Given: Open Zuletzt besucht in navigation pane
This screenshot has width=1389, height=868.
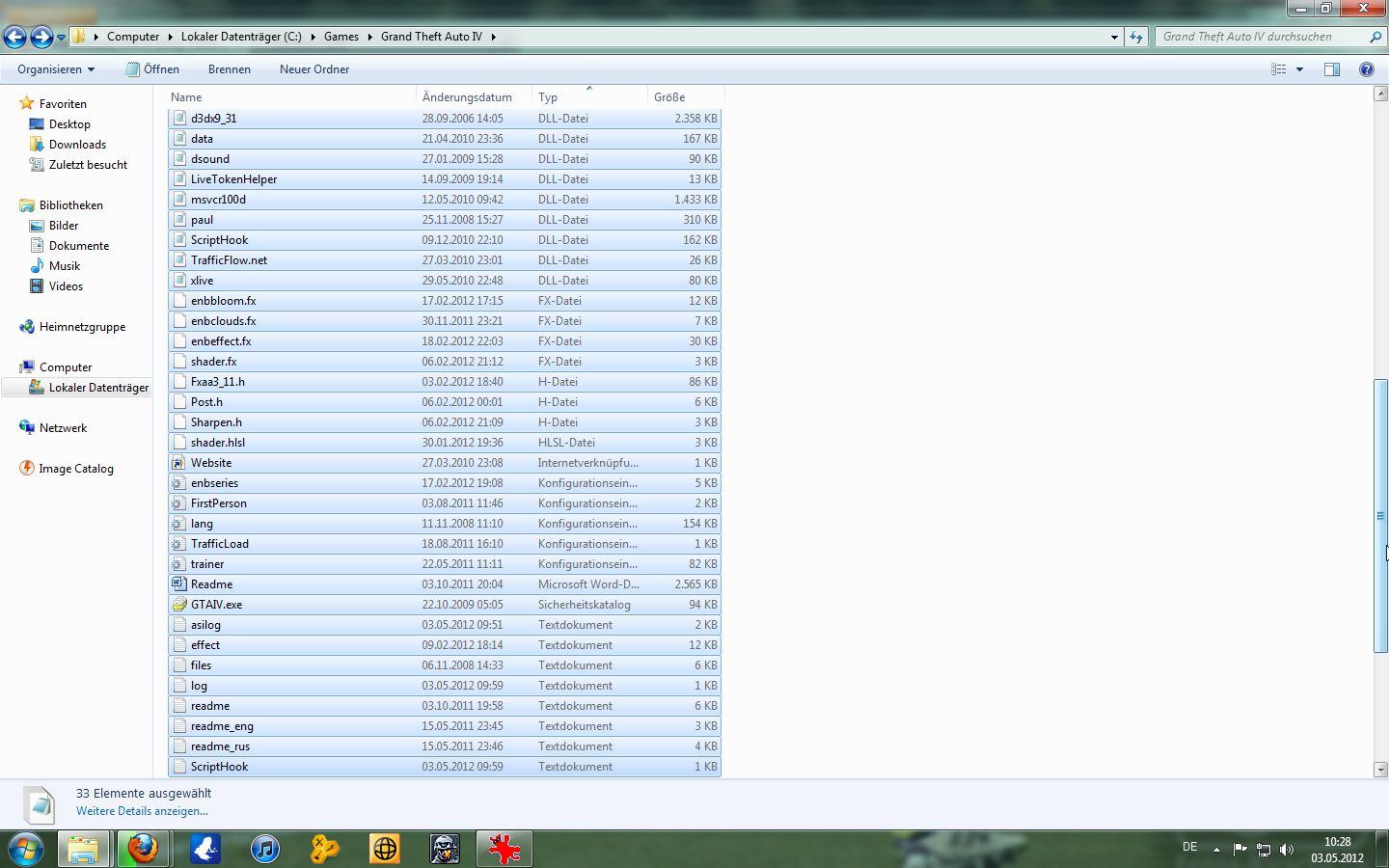Looking at the screenshot, I should pyautogui.click(x=88, y=165).
